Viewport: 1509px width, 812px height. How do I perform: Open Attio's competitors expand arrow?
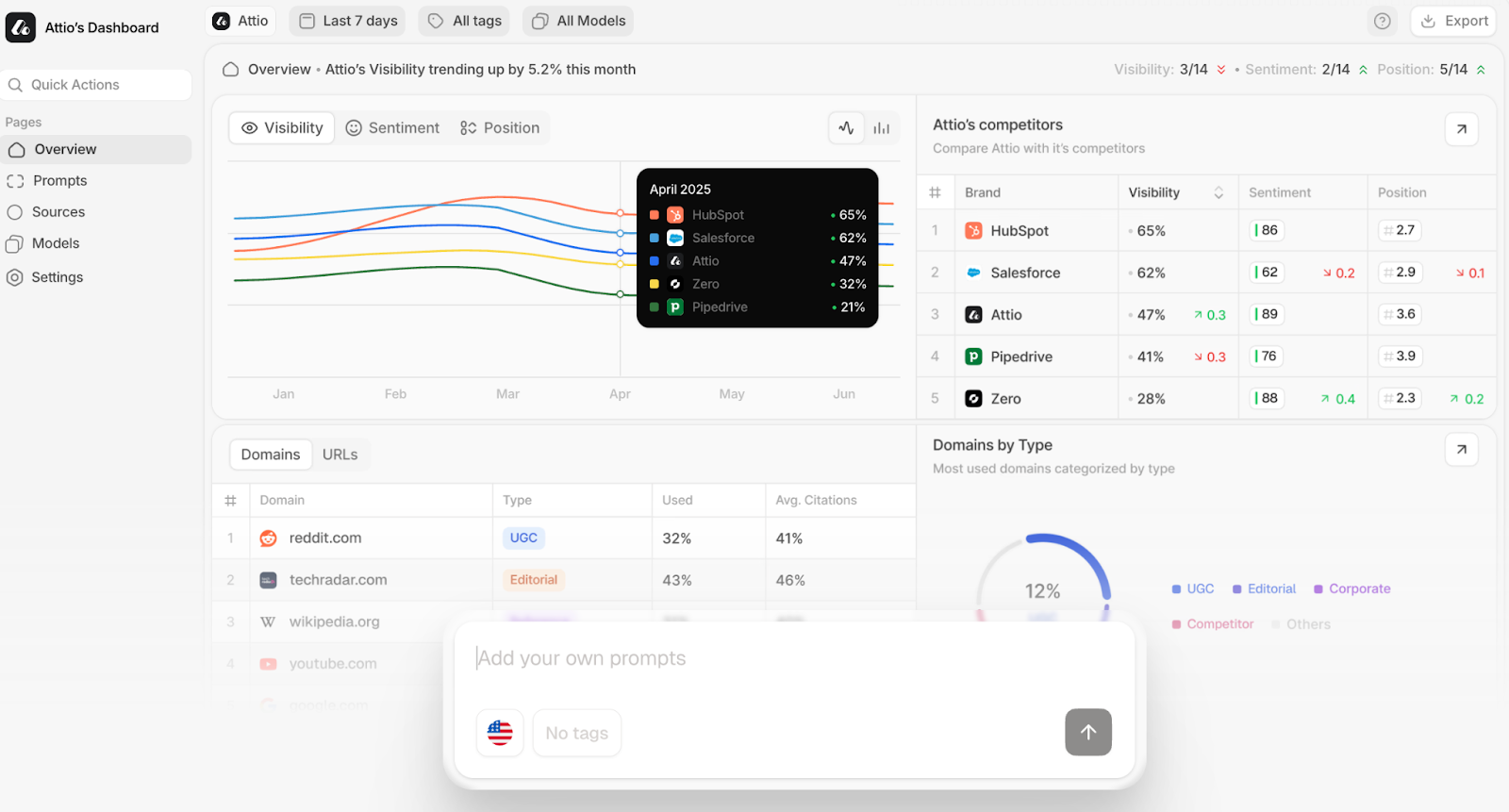tap(1461, 129)
